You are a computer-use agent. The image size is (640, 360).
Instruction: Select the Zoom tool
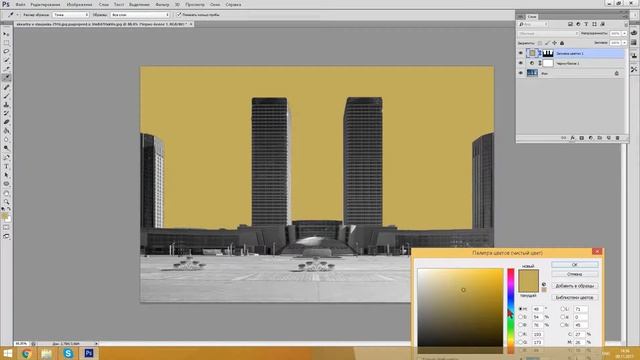[x=6, y=202]
